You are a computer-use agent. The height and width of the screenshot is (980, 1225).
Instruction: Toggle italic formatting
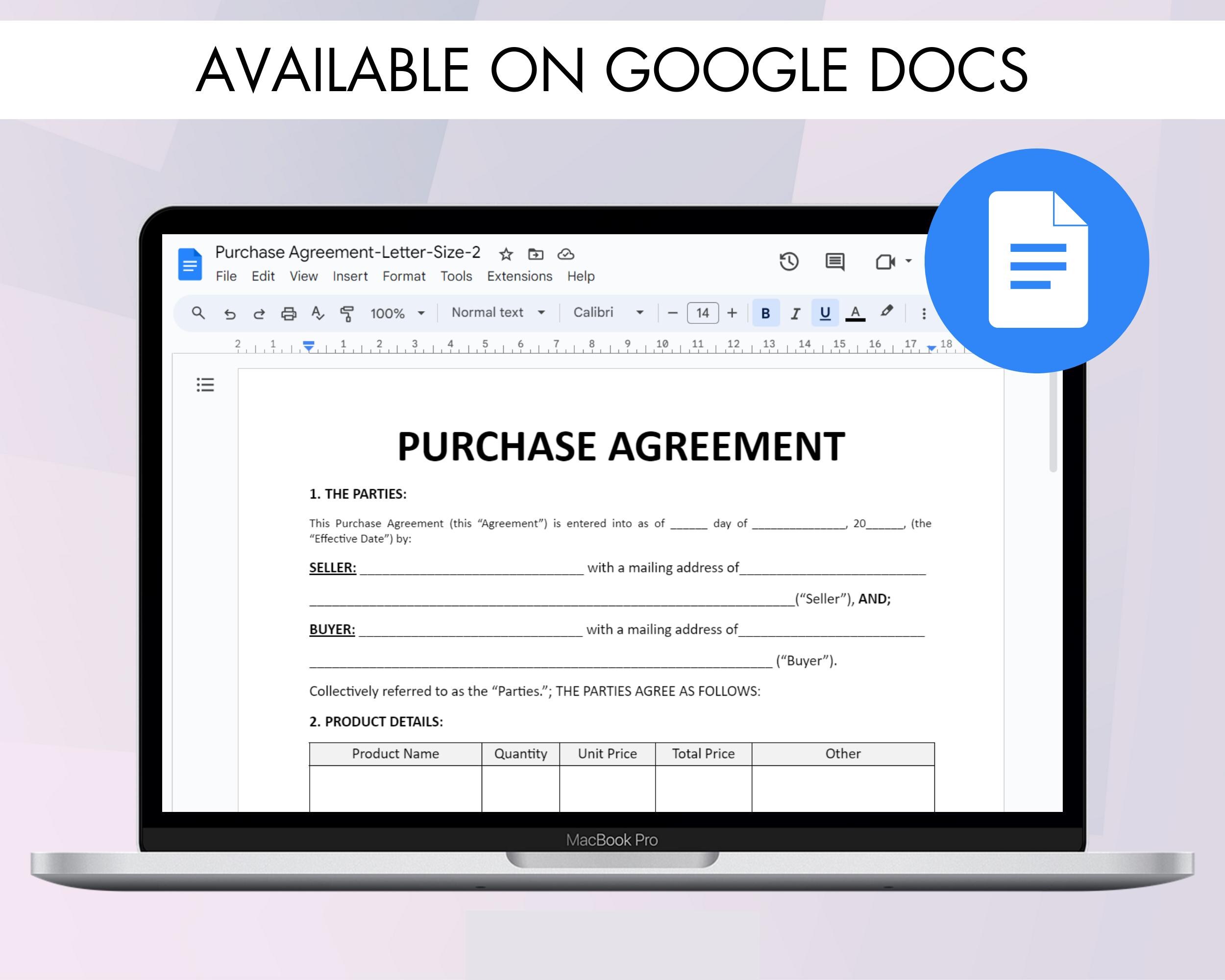[795, 314]
